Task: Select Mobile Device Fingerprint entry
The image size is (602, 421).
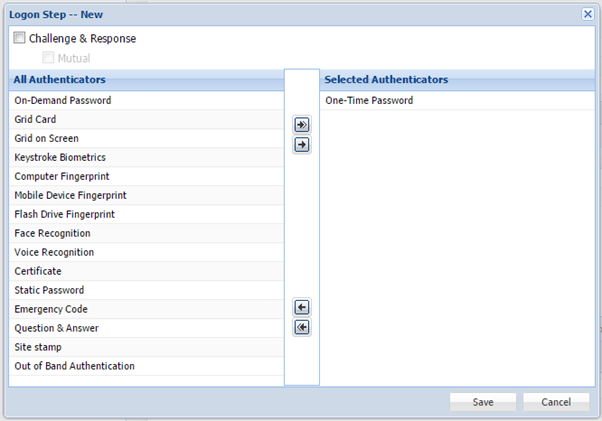Action: click(70, 196)
